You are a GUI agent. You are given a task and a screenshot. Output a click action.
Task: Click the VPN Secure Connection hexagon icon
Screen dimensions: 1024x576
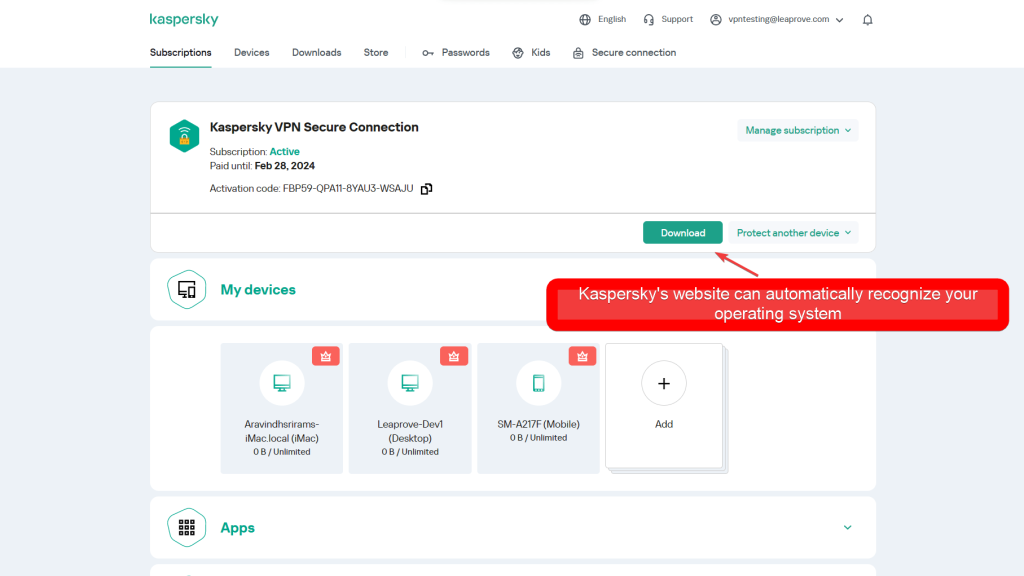pyautogui.click(x=184, y=136)
